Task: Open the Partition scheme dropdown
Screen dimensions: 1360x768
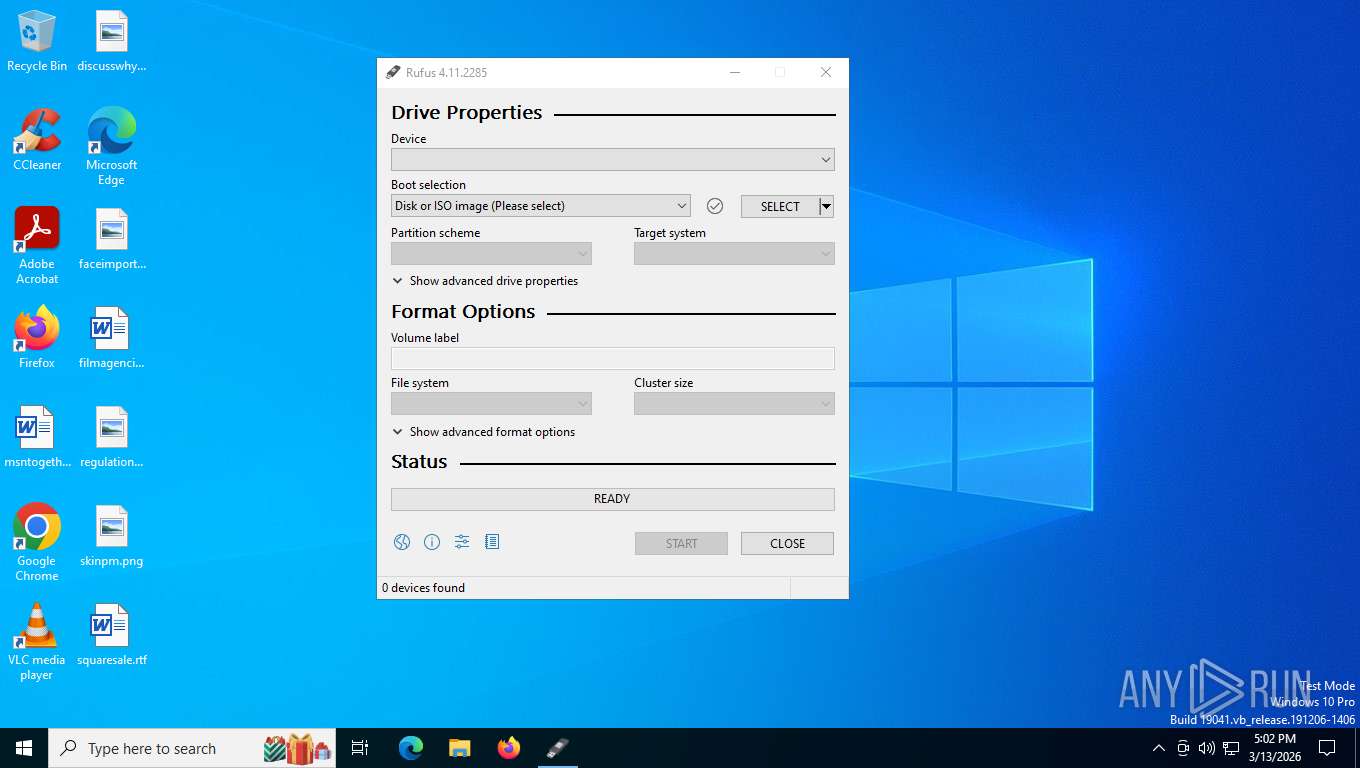Action: pyautogui.click(x=491, y=254)
